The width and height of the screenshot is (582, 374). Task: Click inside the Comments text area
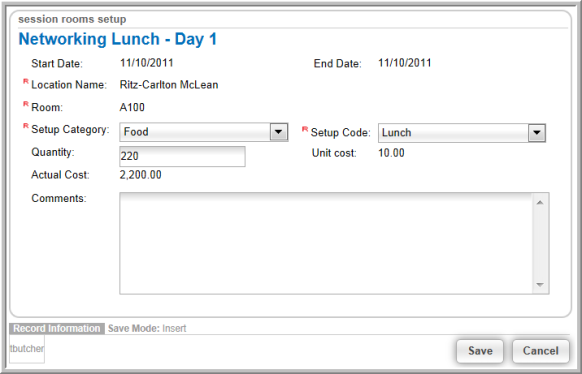click(326, 243)
